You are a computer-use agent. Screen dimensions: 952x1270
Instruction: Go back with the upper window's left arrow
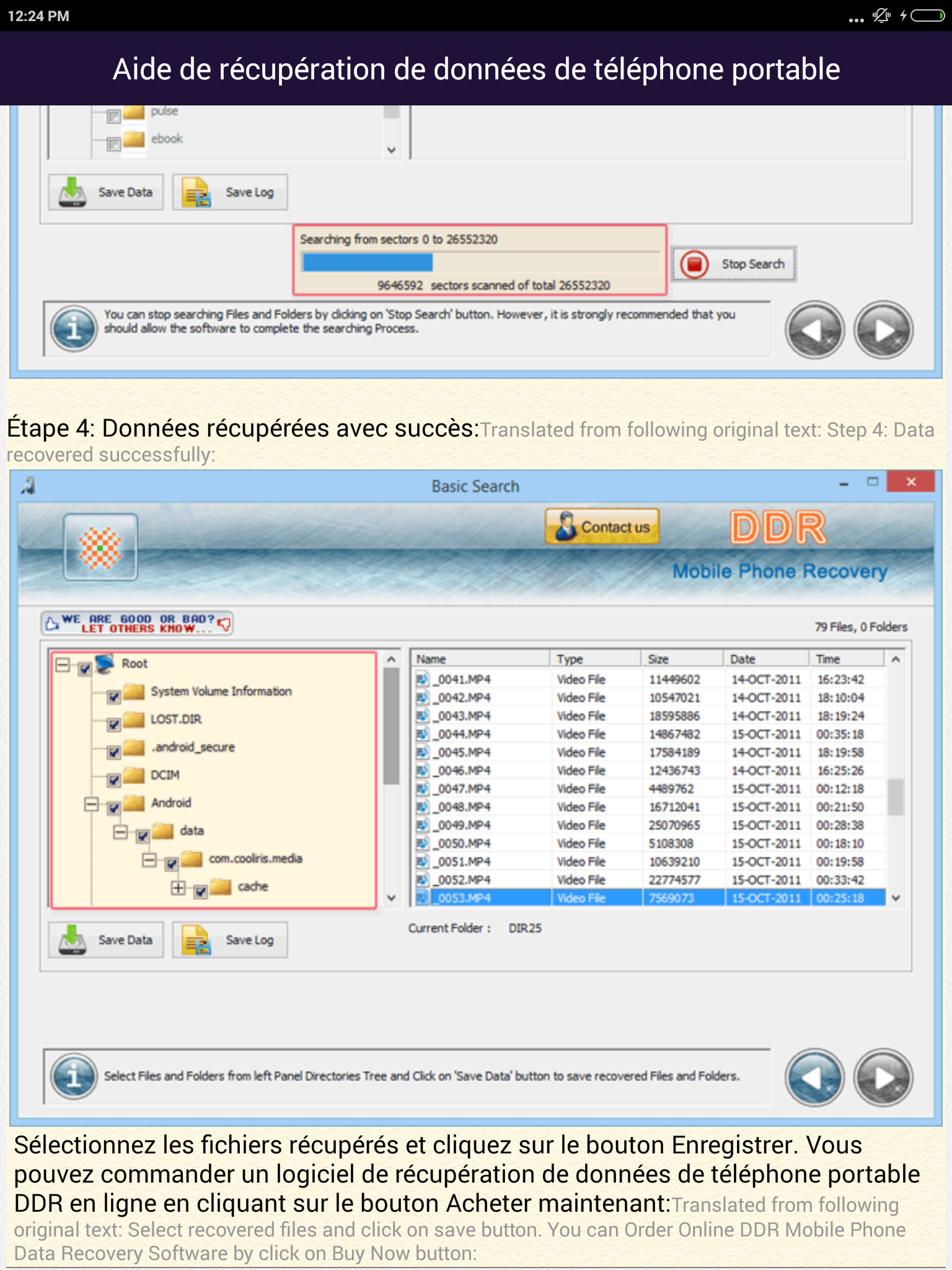[815, 330]
